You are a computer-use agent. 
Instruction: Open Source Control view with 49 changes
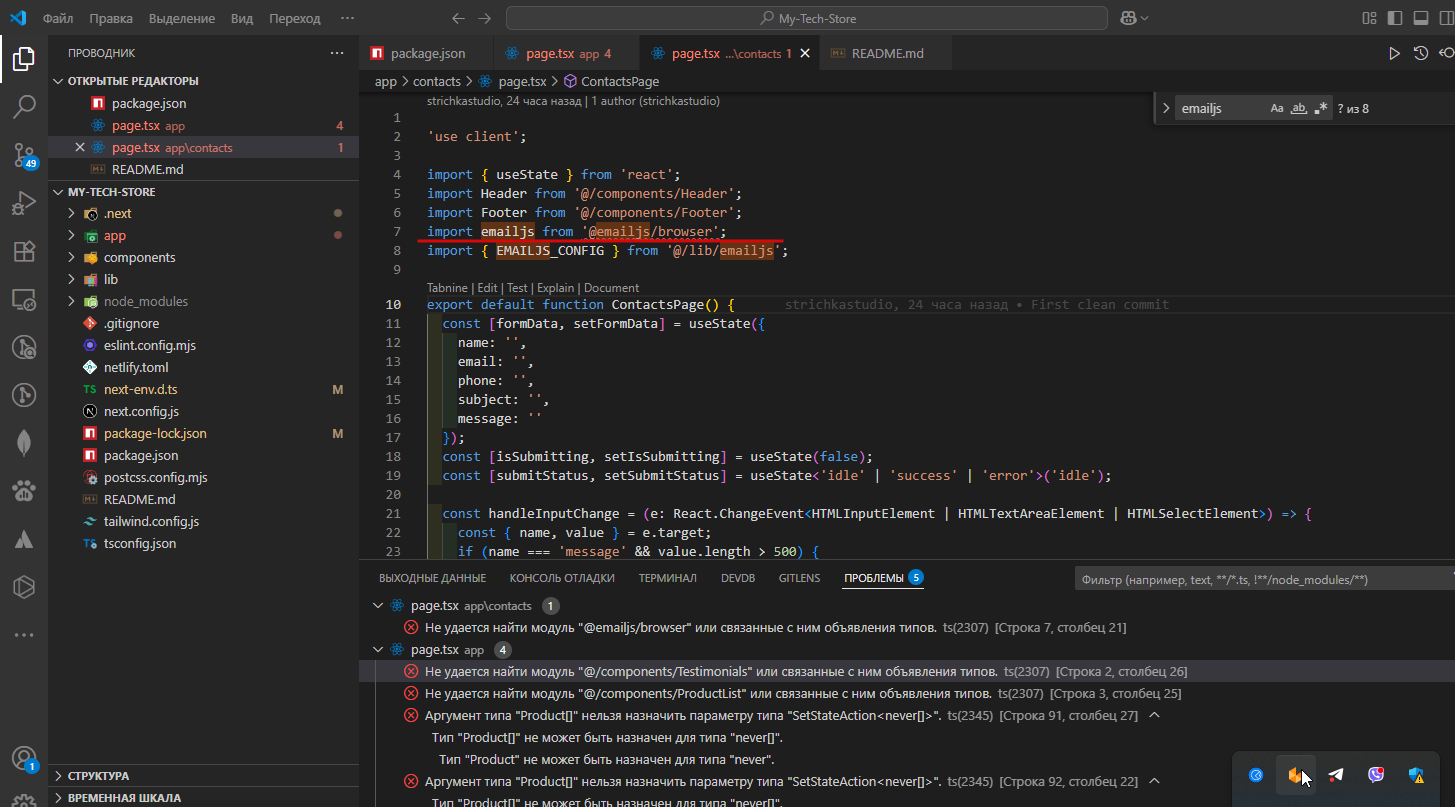click(x=24, y=154)
